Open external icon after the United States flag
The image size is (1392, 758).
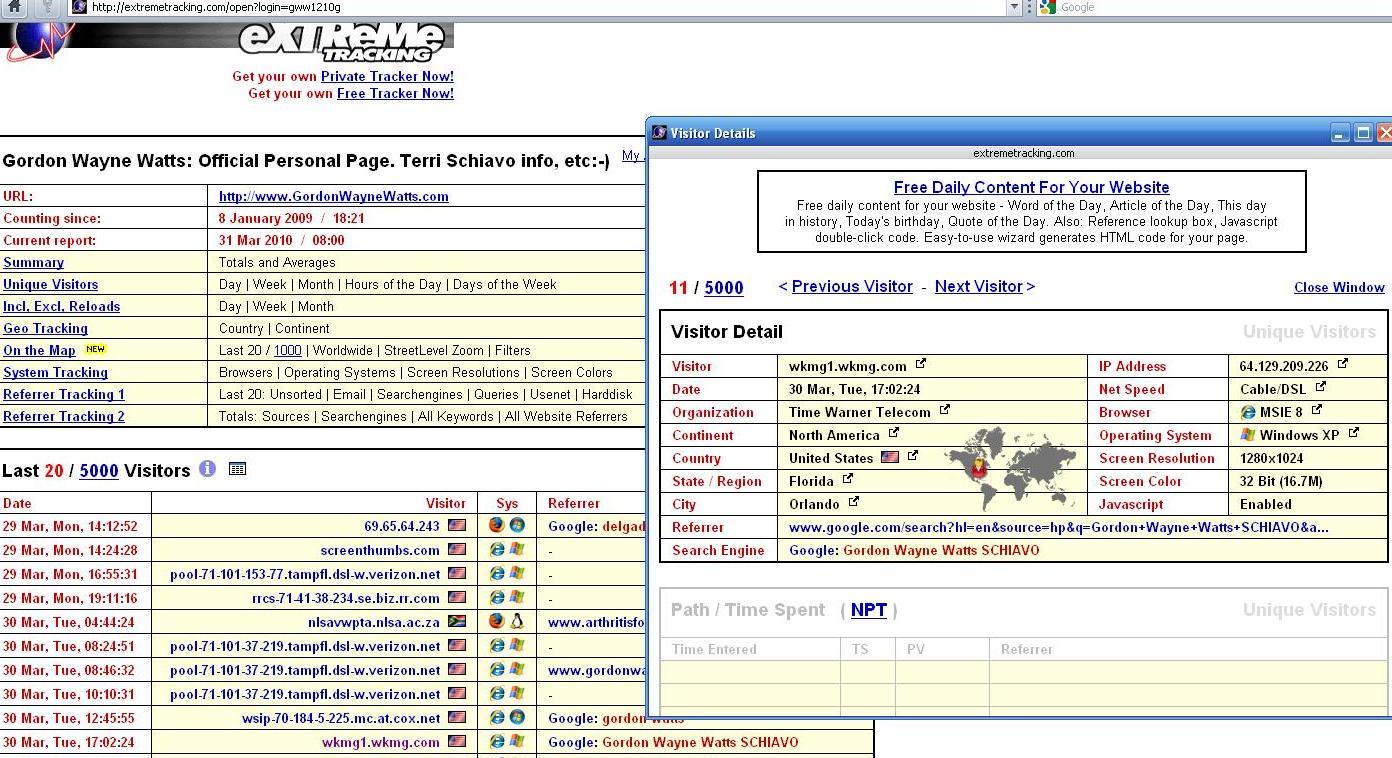(x=913, y=457)
